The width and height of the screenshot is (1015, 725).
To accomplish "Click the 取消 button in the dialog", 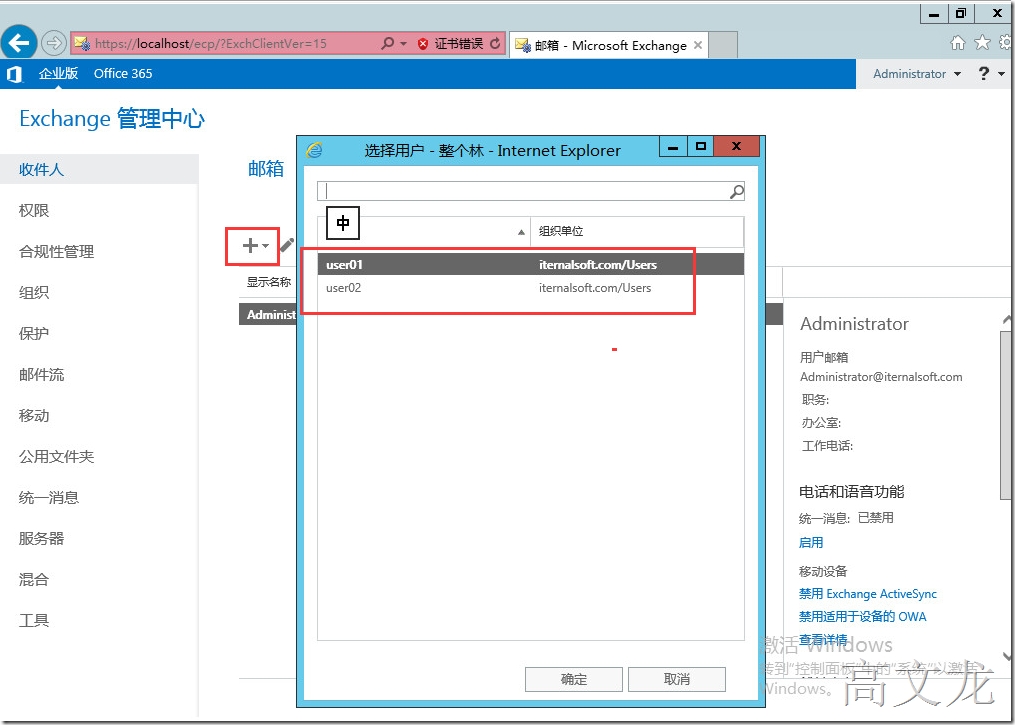I will click(676, 679).
